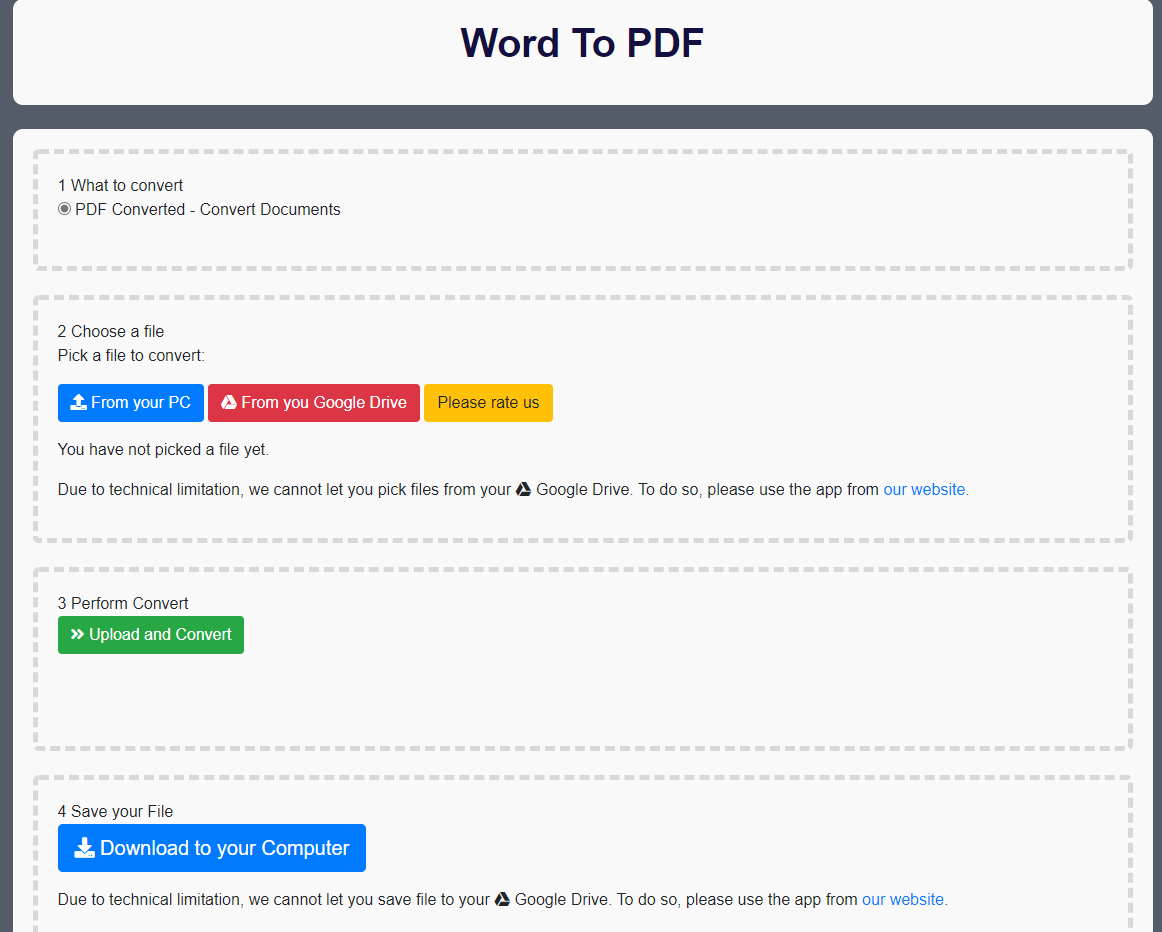Viewport: 1162px width, 932px height.
Task: Click the Please rate us button
Action: pyautogui.click(x=488, y=403)
